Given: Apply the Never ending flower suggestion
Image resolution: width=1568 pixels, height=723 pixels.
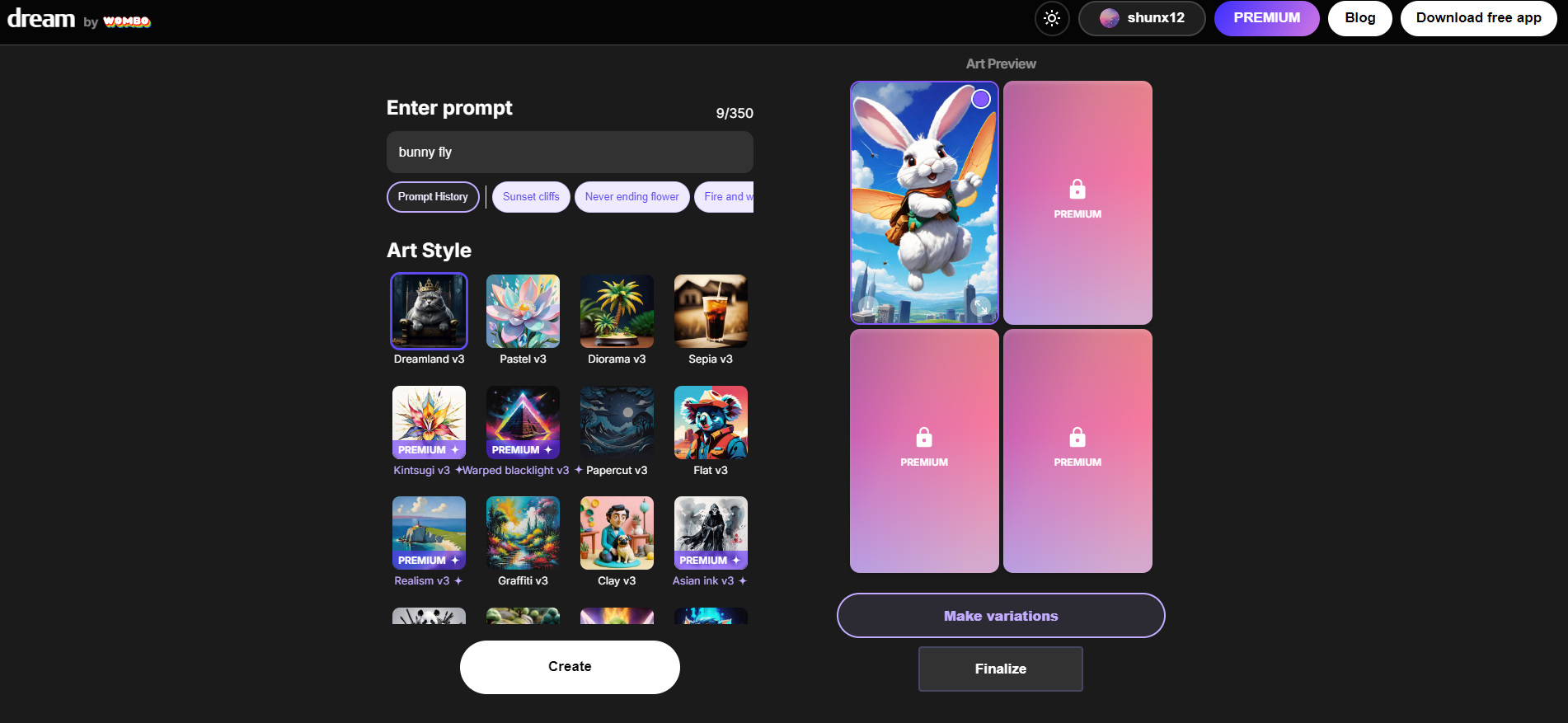Looking at the screenshot, I should pyautogui.click(x=631, y=197).
